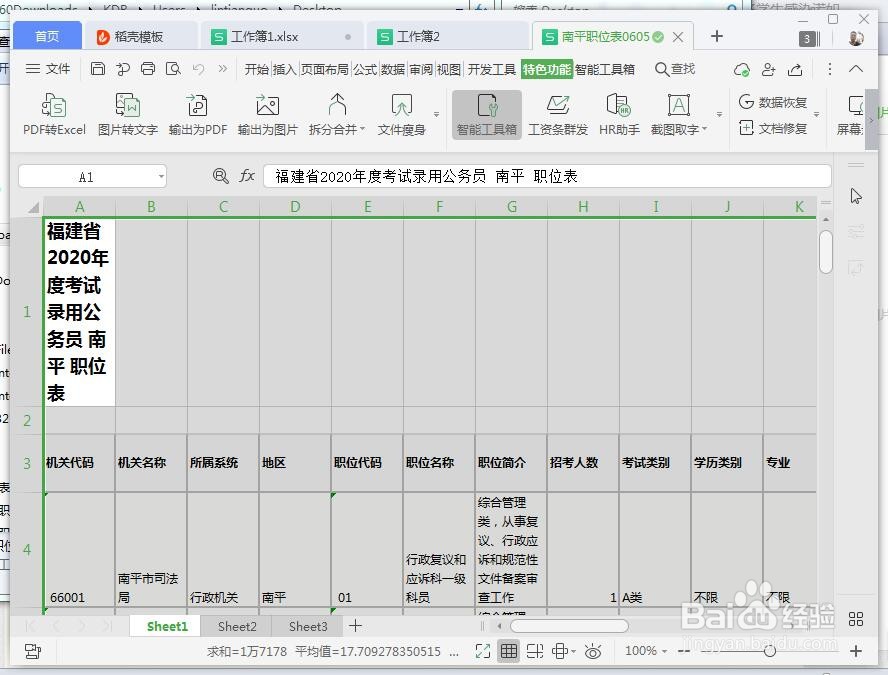Click the formula bar input field

pyautogui.click(x=547, y=177)
